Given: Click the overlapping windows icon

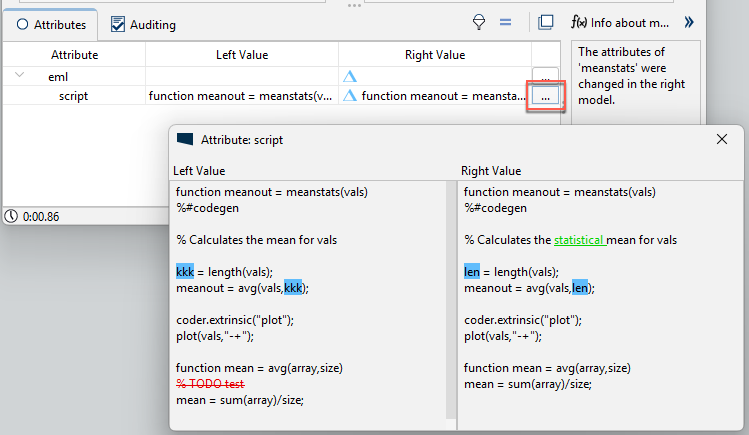Looking at the screenshot, I should pyautogui.click(x=546, y=22).
